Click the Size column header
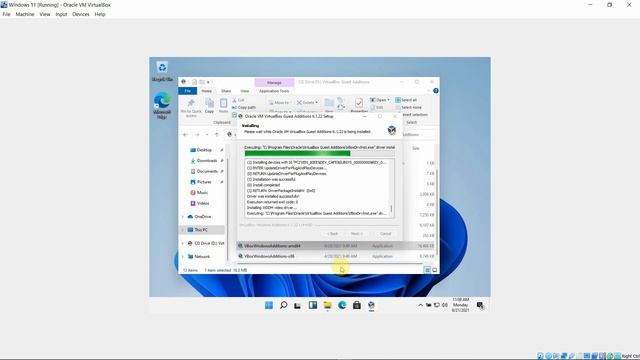This screenshot has height=360, width=640. point(416,149)
